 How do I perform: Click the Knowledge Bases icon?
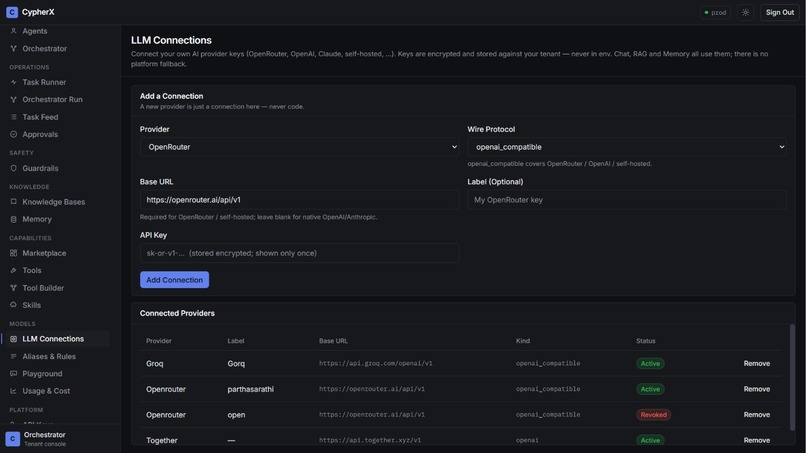(13, 202)
